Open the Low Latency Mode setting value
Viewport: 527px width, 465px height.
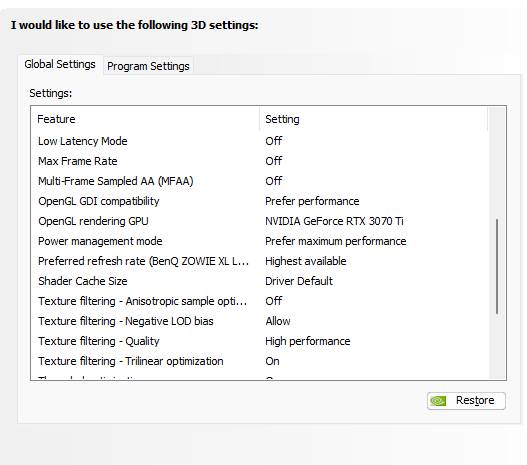[274, 141]
